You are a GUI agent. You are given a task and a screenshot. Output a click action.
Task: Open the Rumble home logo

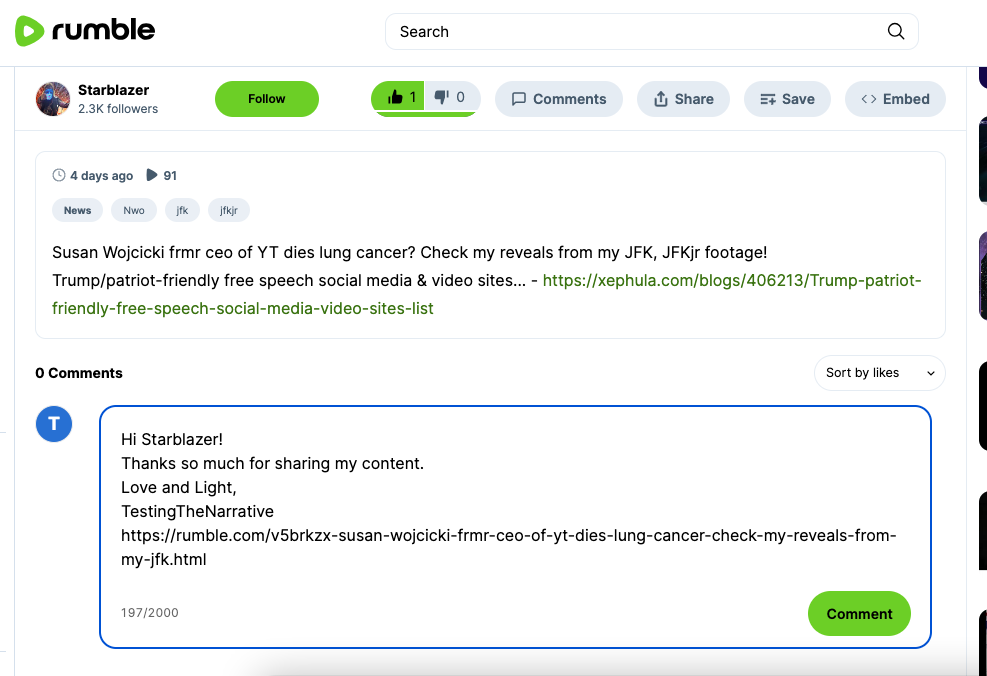(85, 31)
